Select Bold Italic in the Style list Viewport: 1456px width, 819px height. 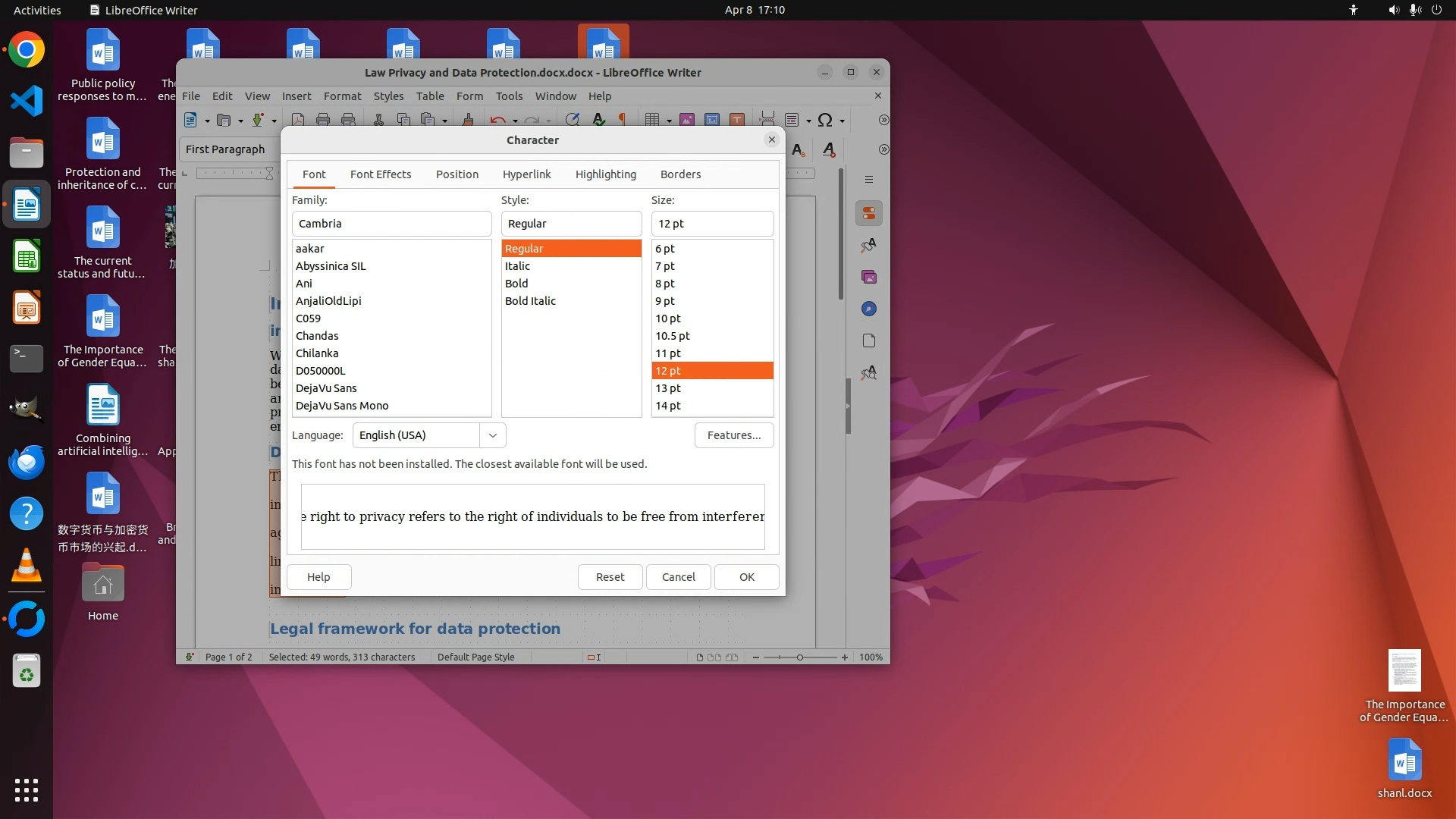[x=530, y=301]
